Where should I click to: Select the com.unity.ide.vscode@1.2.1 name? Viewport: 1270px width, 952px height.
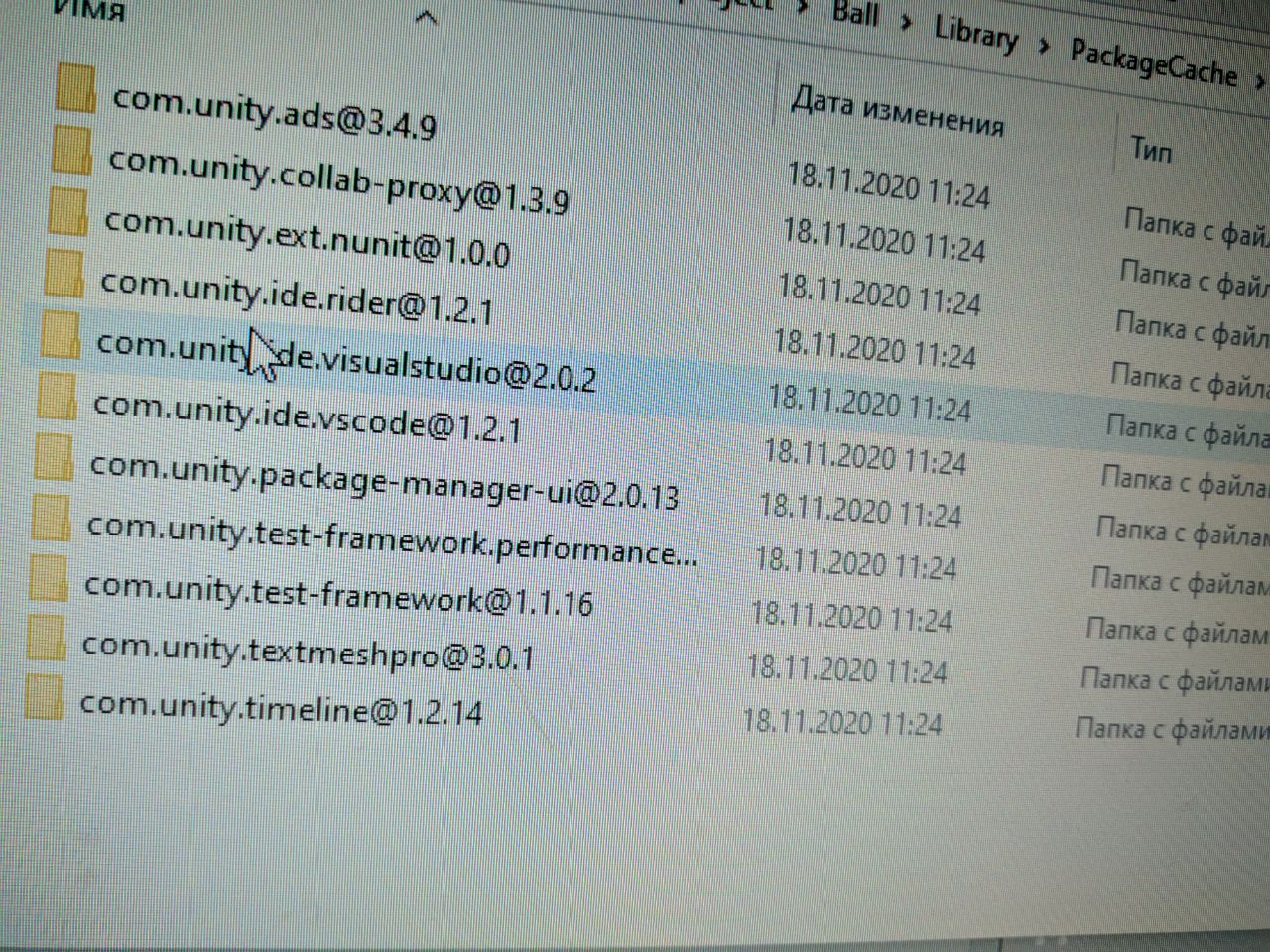point(307,416)
